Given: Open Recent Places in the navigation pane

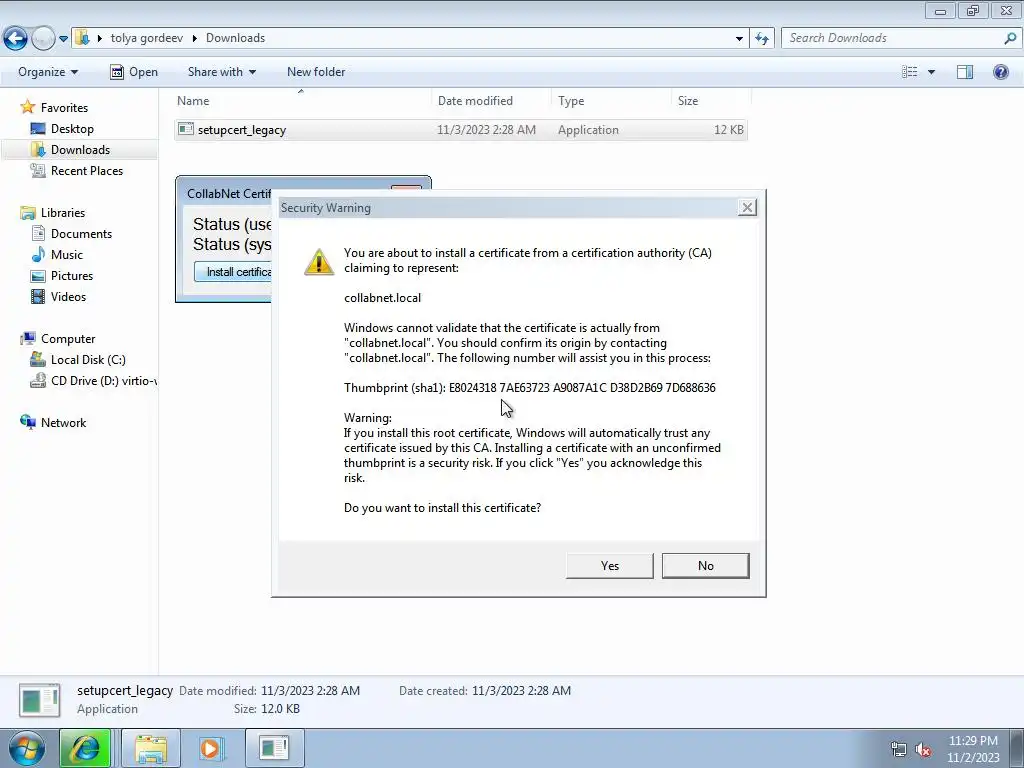Looking at the screenshot, I should click(x=87, y=170).
